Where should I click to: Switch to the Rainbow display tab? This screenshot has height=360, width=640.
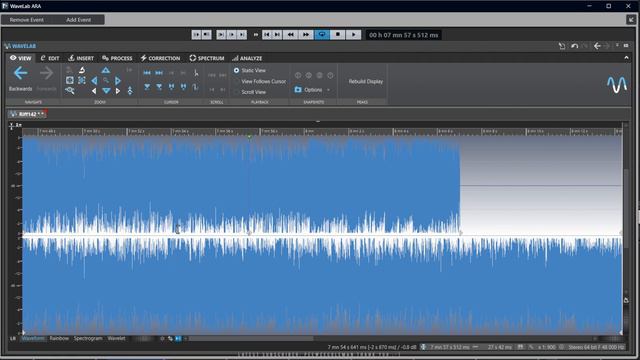pos(59,338)
